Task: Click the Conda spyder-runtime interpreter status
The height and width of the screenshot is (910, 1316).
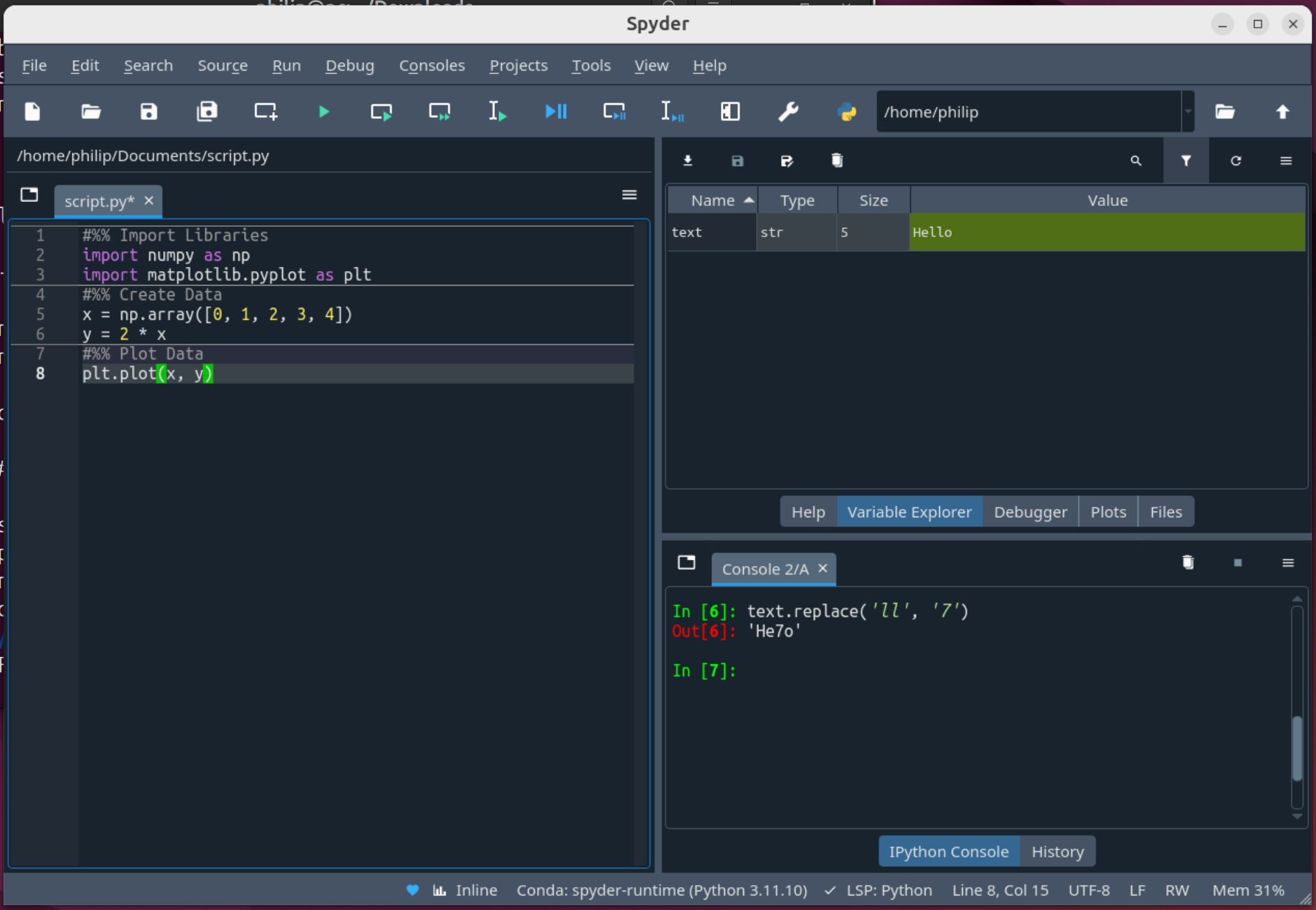Action: [661, 890]
